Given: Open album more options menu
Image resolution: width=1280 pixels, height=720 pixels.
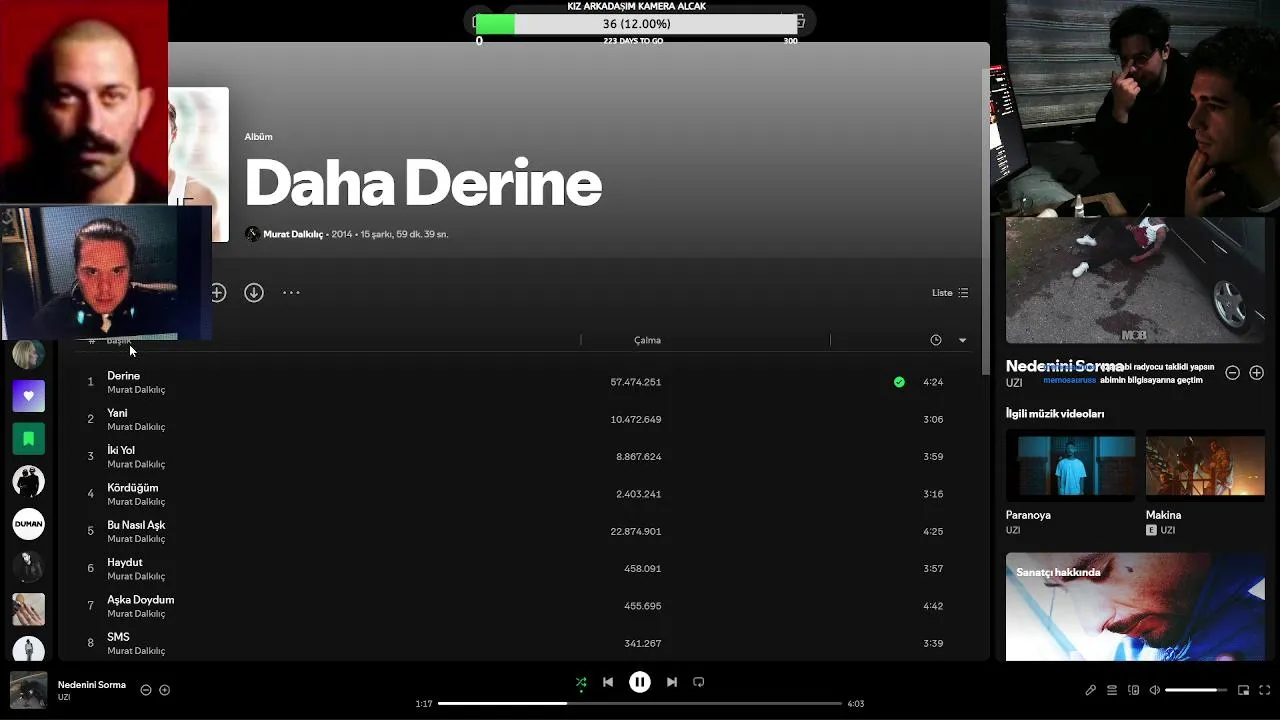Looking at the screenshot, I should click(291, 293).
